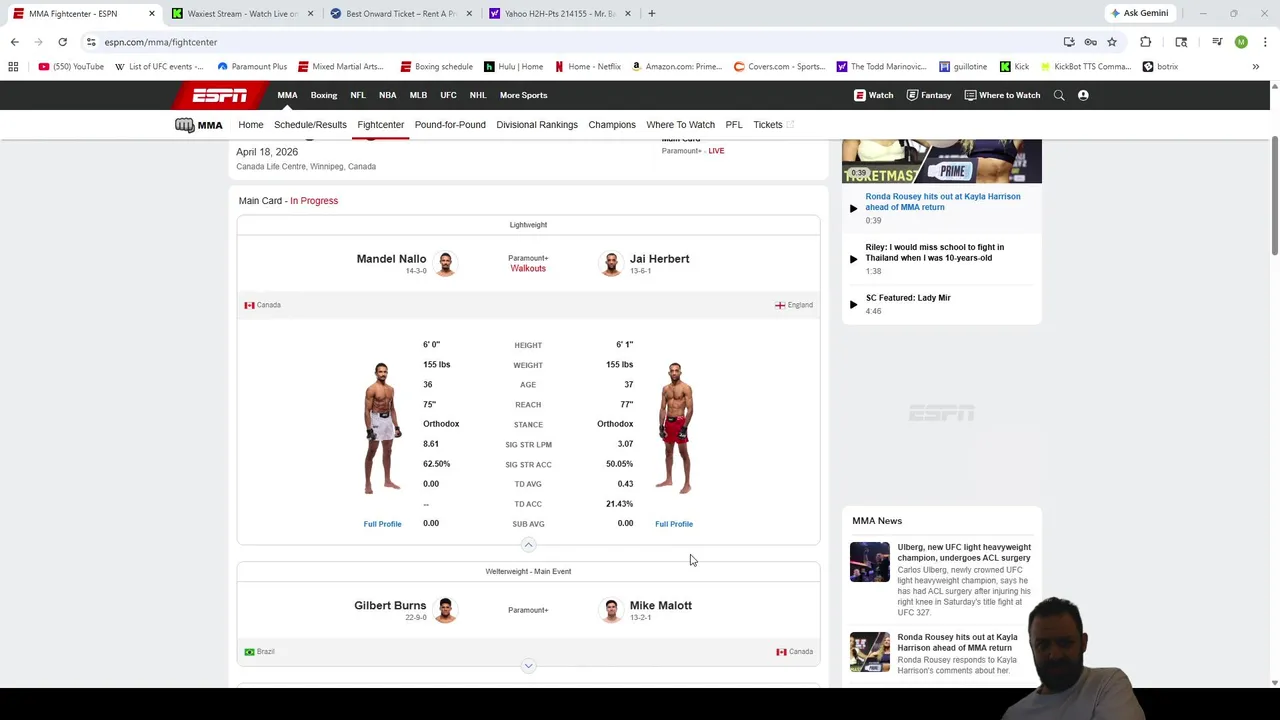
Task: Open a new browser tab
Action: (651, 13)
